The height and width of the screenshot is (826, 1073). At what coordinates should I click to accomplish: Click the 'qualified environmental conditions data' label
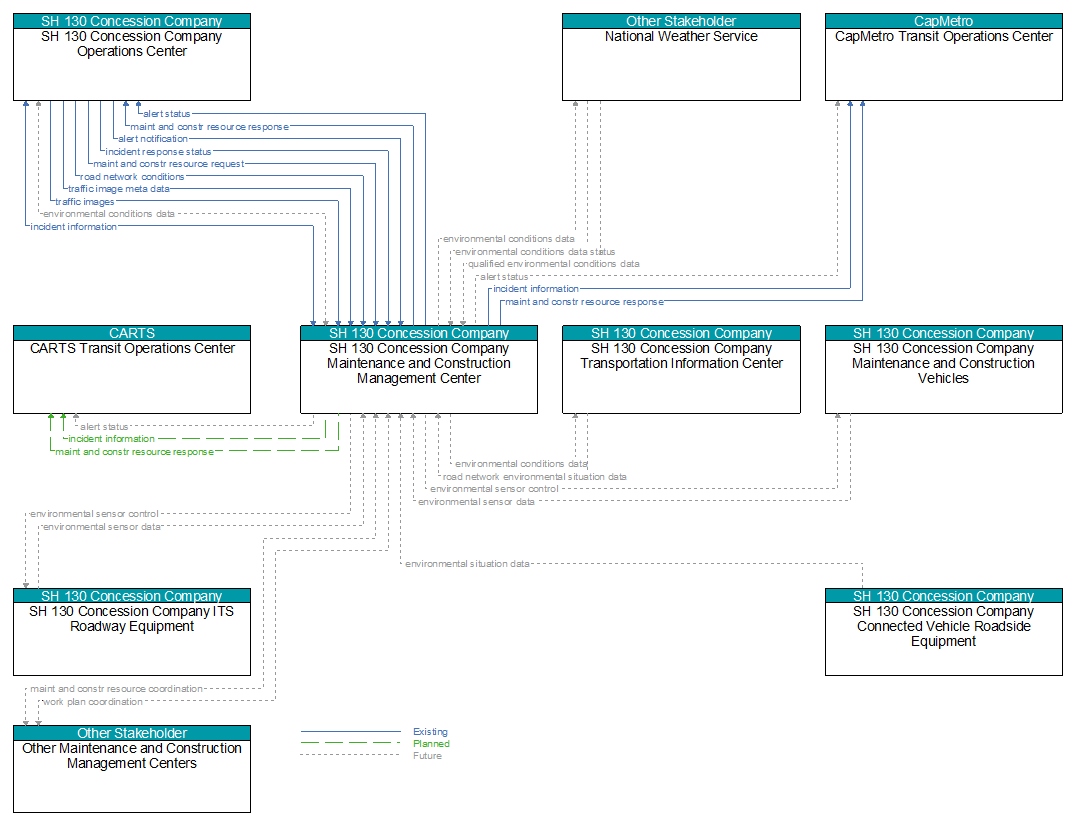point(554,264)
